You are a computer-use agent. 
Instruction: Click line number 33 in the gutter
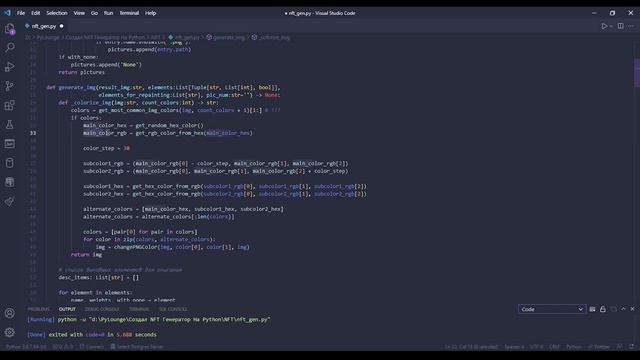point(33,133)
